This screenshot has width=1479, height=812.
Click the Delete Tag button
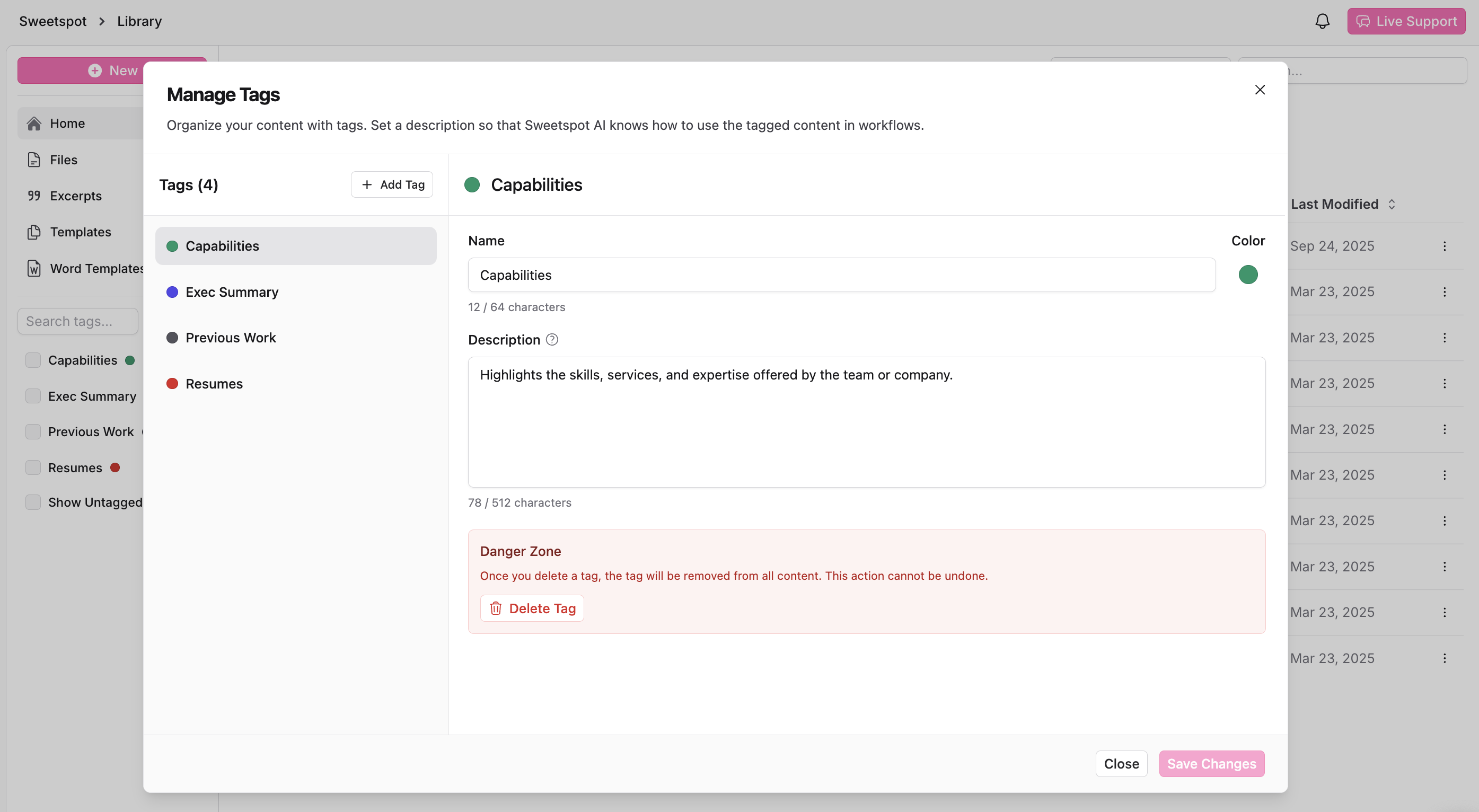point(532,608)
